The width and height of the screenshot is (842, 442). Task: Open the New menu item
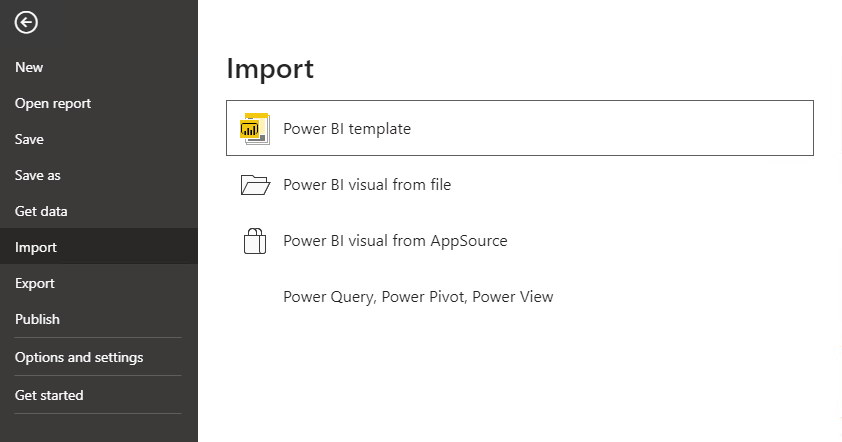(29, 67)
